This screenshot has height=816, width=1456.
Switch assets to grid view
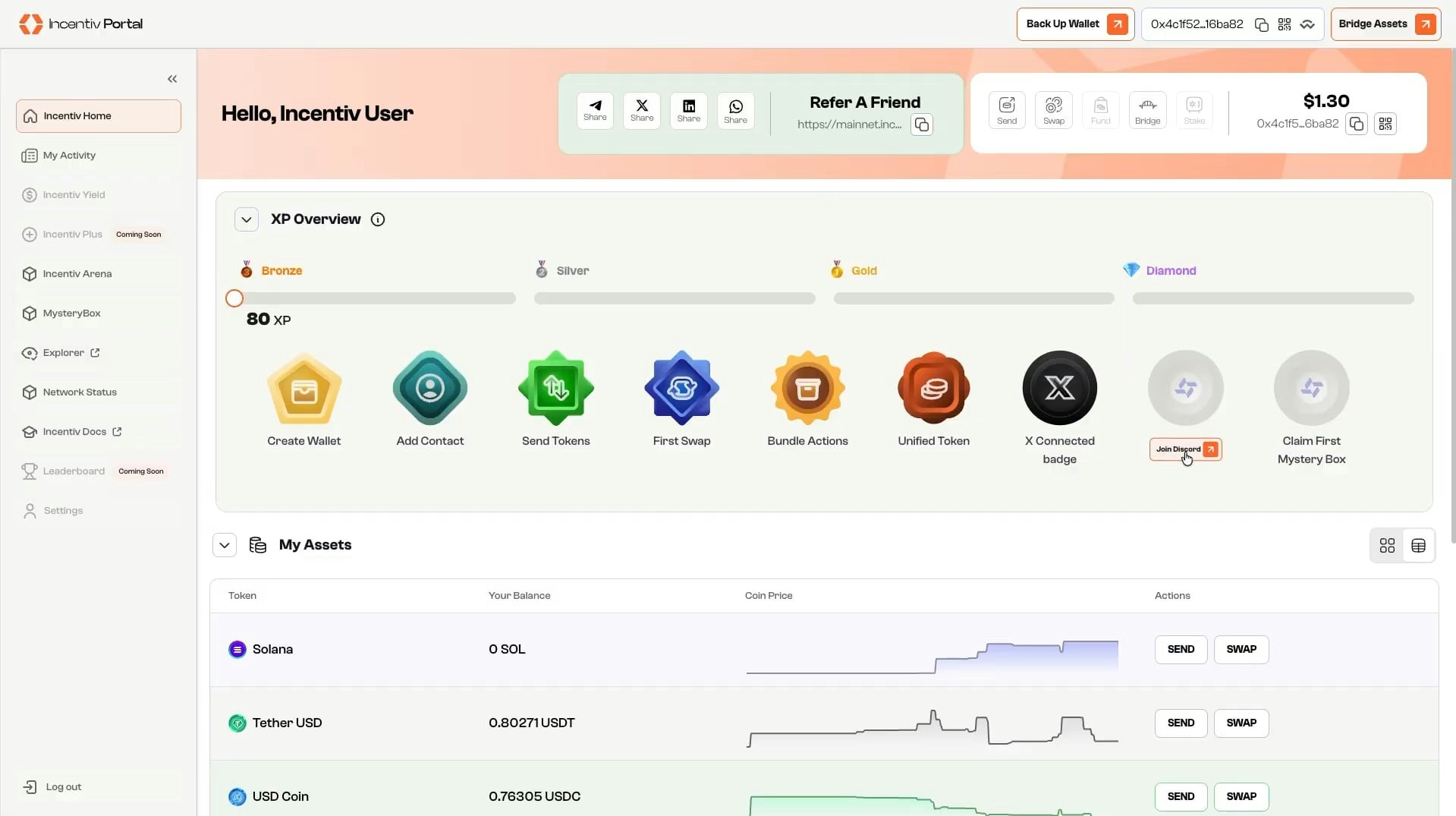pos(1387,546)
